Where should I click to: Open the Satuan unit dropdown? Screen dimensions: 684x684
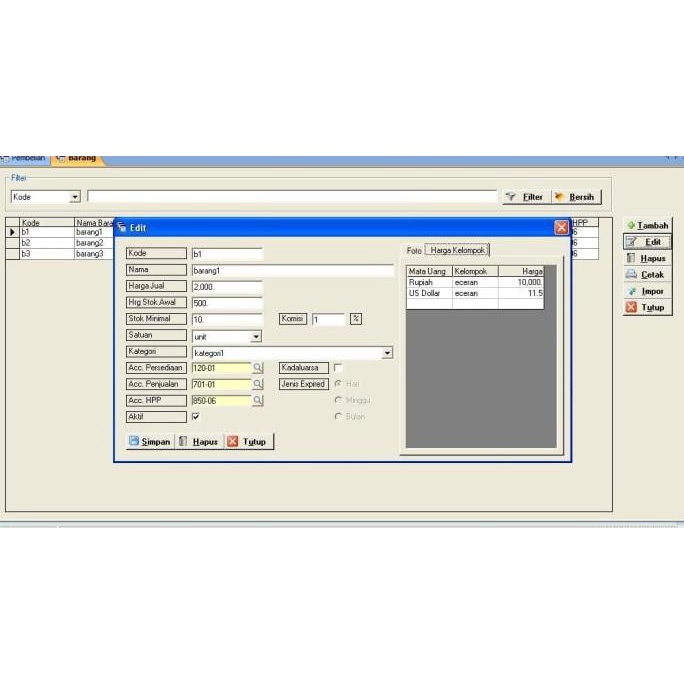[x=256, y=337]
